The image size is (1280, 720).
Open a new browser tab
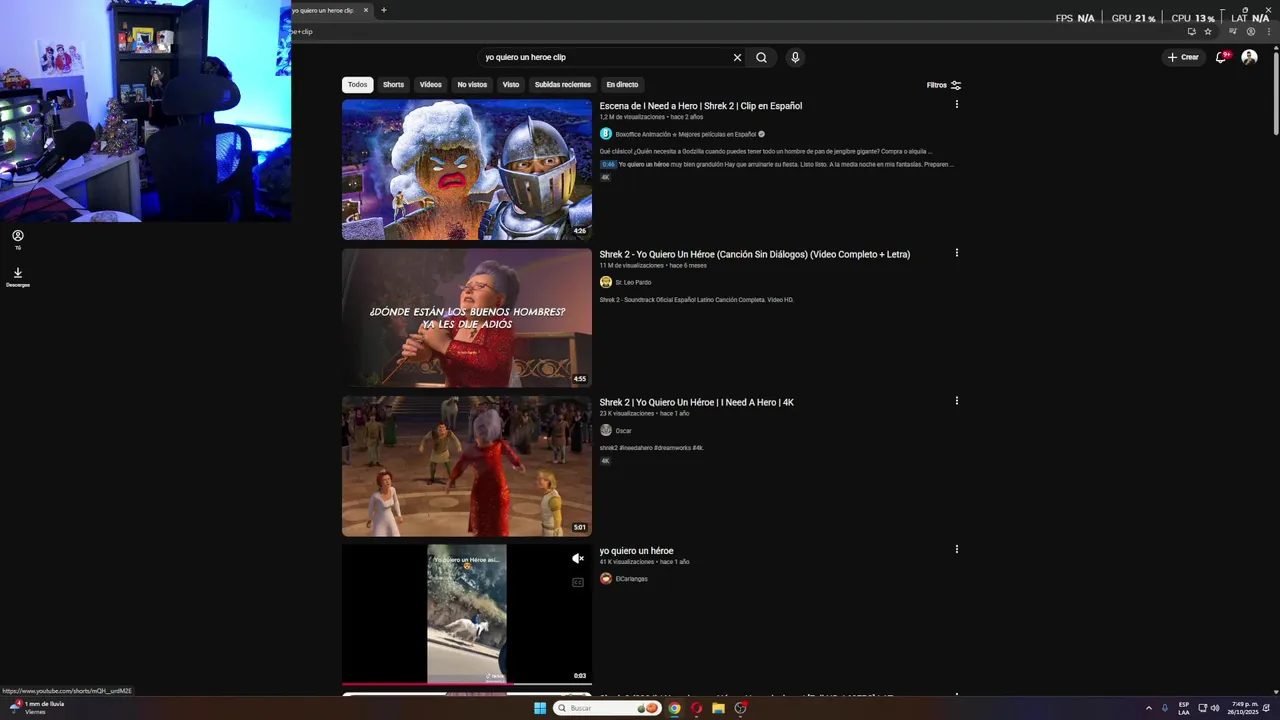[x=383, y=10]
